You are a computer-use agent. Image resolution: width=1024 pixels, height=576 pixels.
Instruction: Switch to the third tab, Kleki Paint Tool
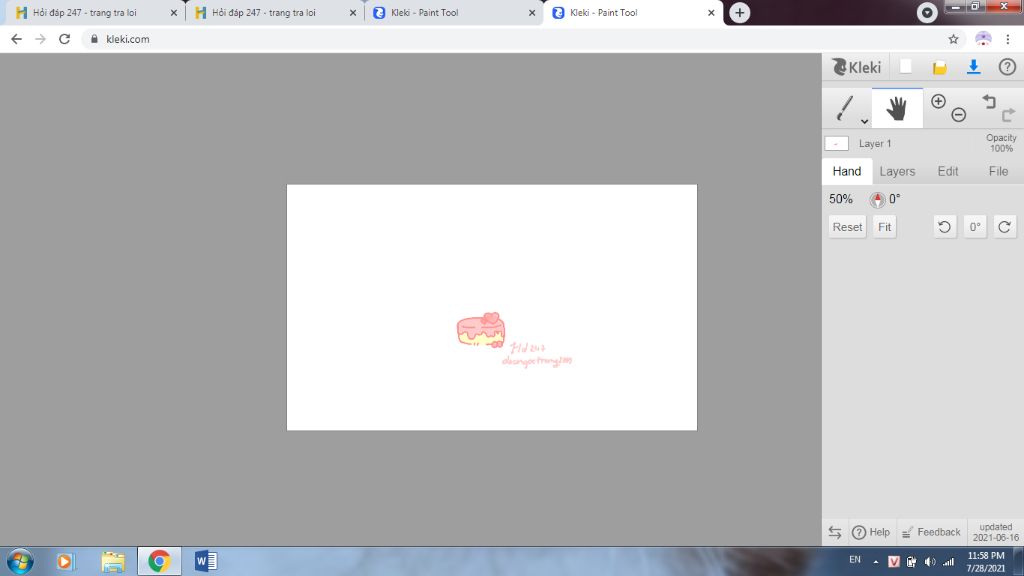click(x=453, y=12)
